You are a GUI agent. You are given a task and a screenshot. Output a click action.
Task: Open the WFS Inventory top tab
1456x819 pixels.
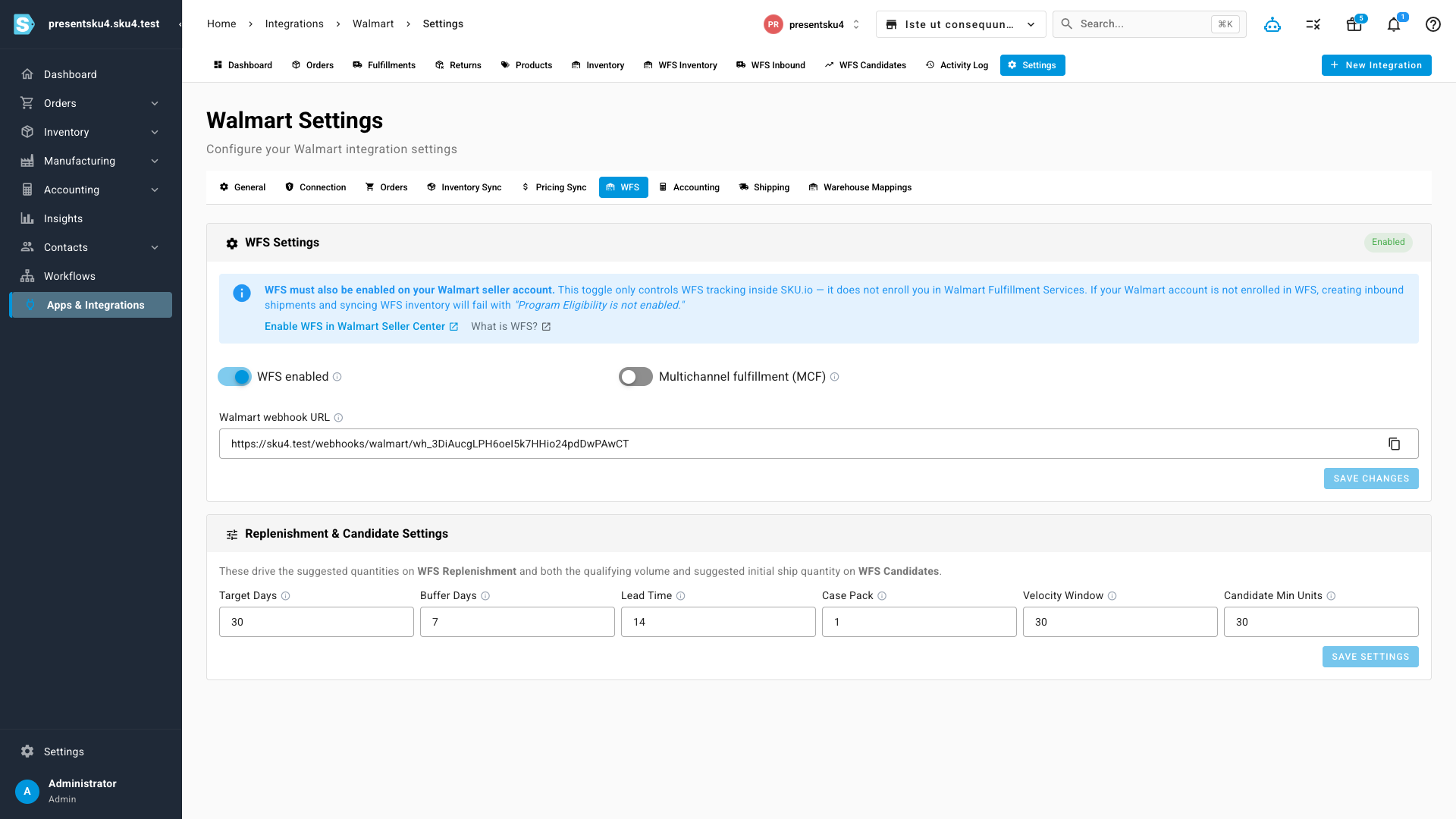(x=680, y=65)
